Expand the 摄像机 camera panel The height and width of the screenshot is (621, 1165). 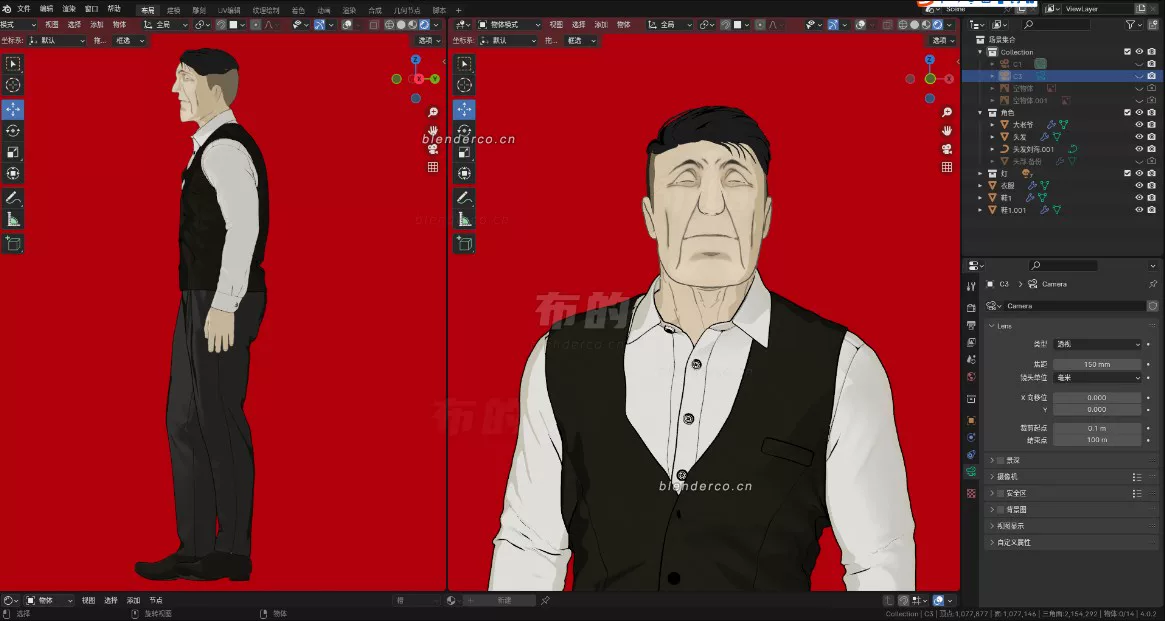pos(992,477)
